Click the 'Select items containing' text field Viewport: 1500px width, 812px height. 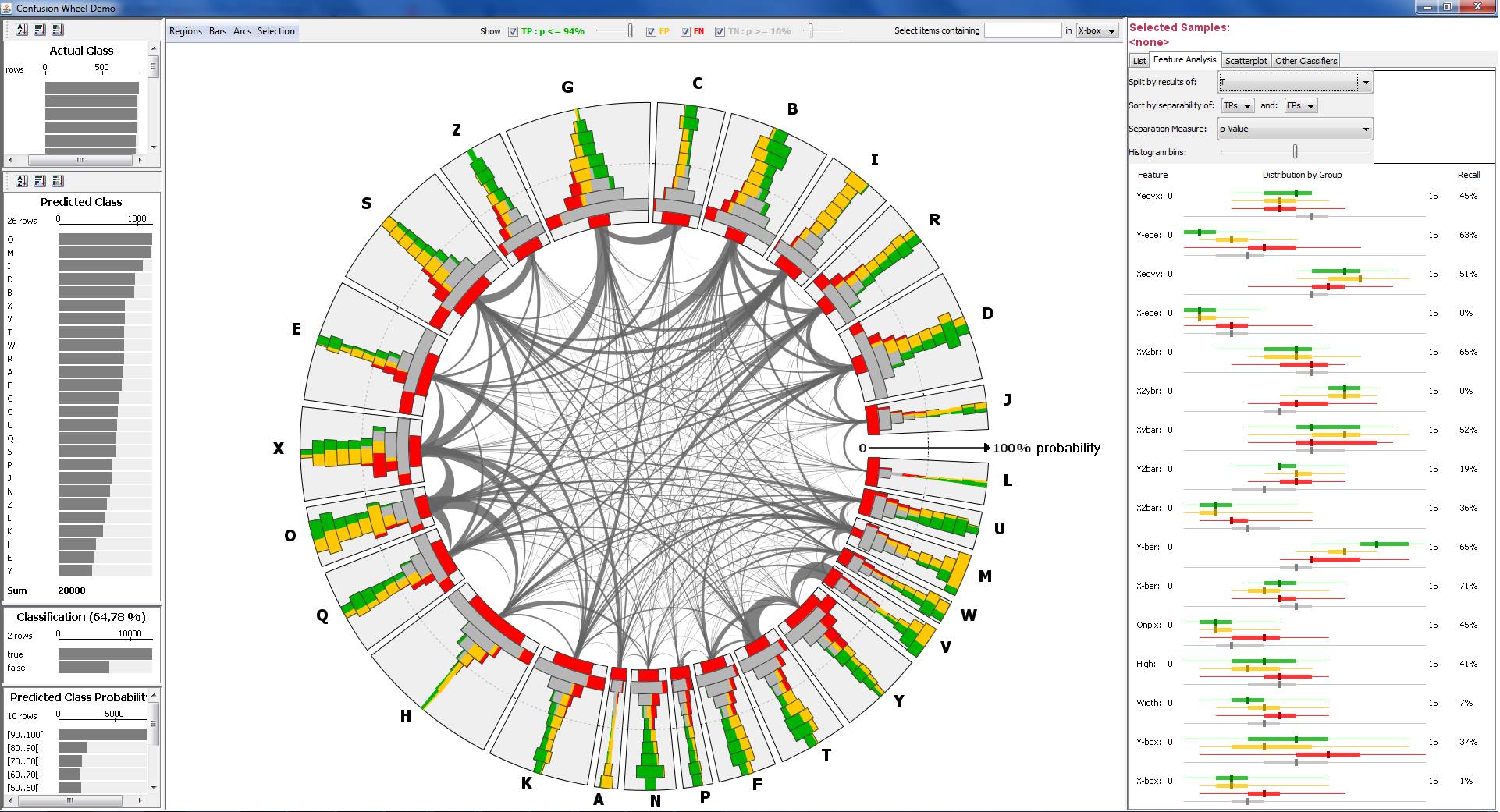[x=1022, y=31]
